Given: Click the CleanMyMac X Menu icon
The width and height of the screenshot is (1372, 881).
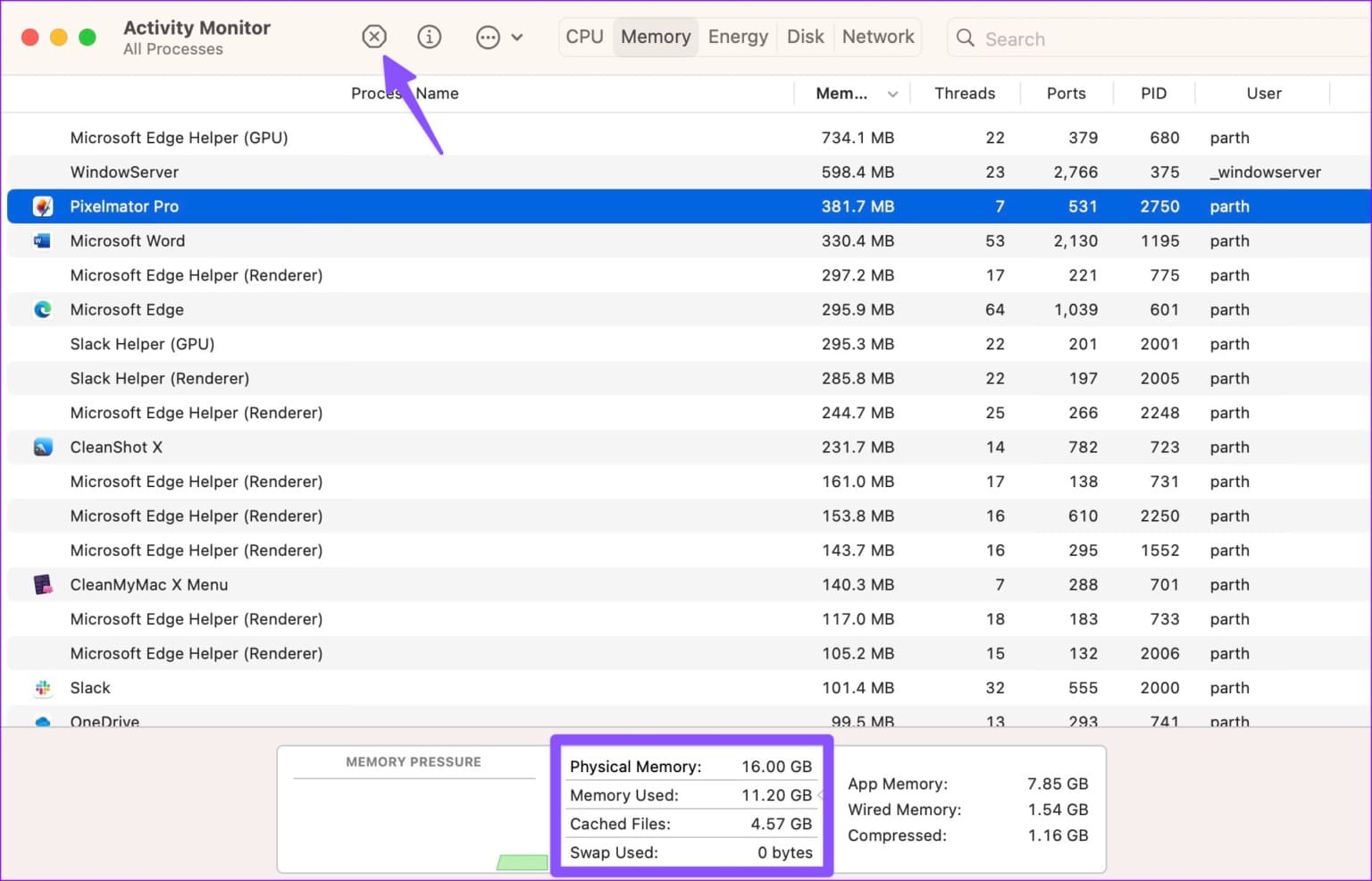Looking at the screenshot, I should click(x=43, y=585).
